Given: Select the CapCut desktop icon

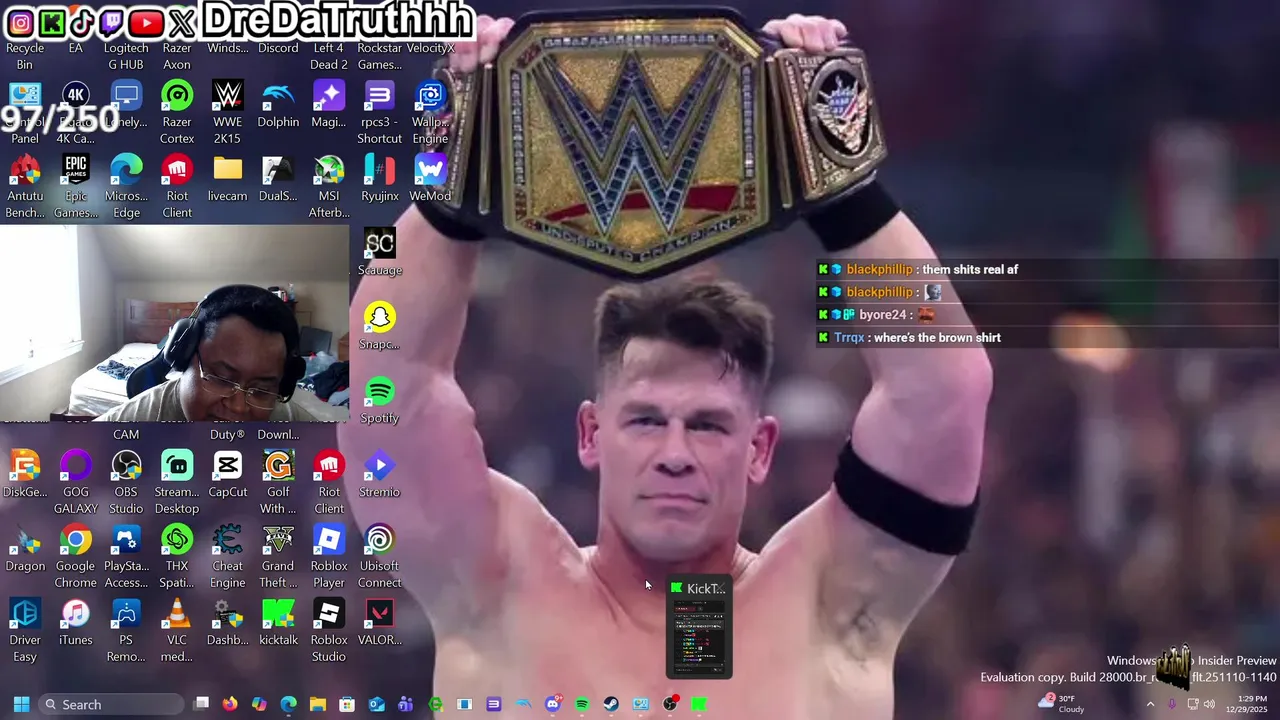Looking at the screenshot, I should click(x=228, y=475).
